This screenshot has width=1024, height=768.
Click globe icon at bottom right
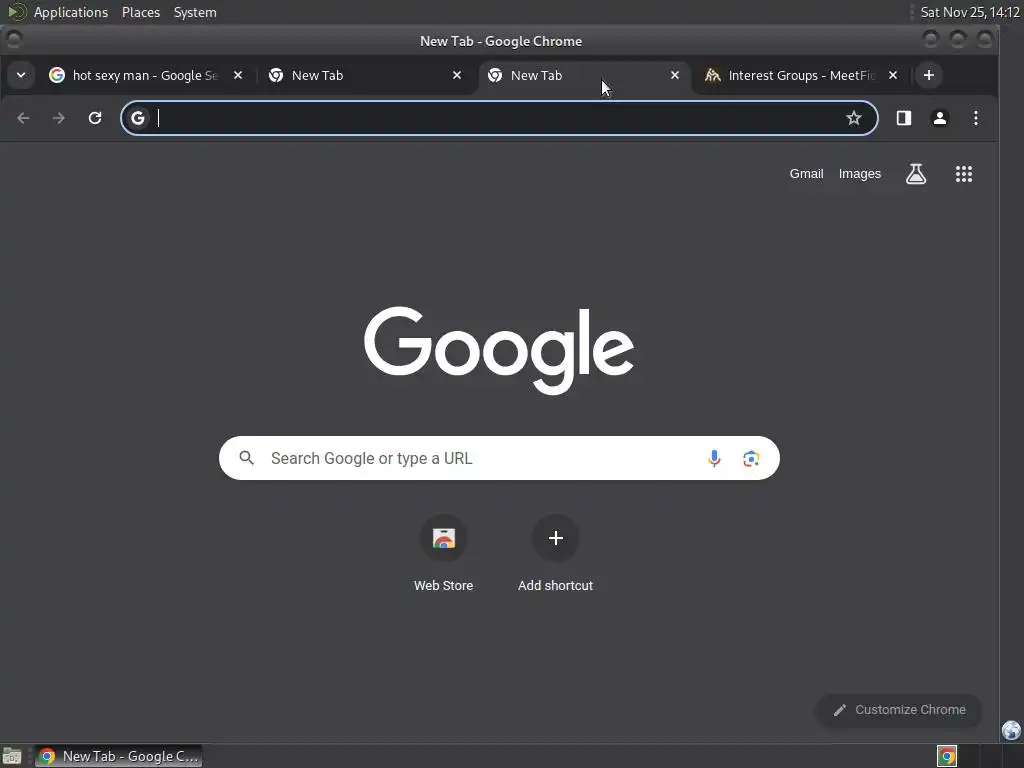click(x=1011, y=730)
